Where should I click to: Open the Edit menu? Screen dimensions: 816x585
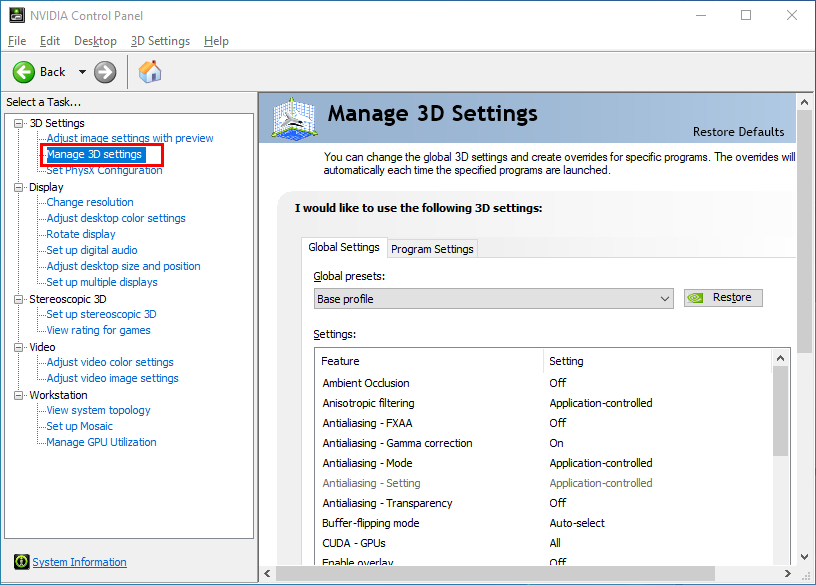50,41
